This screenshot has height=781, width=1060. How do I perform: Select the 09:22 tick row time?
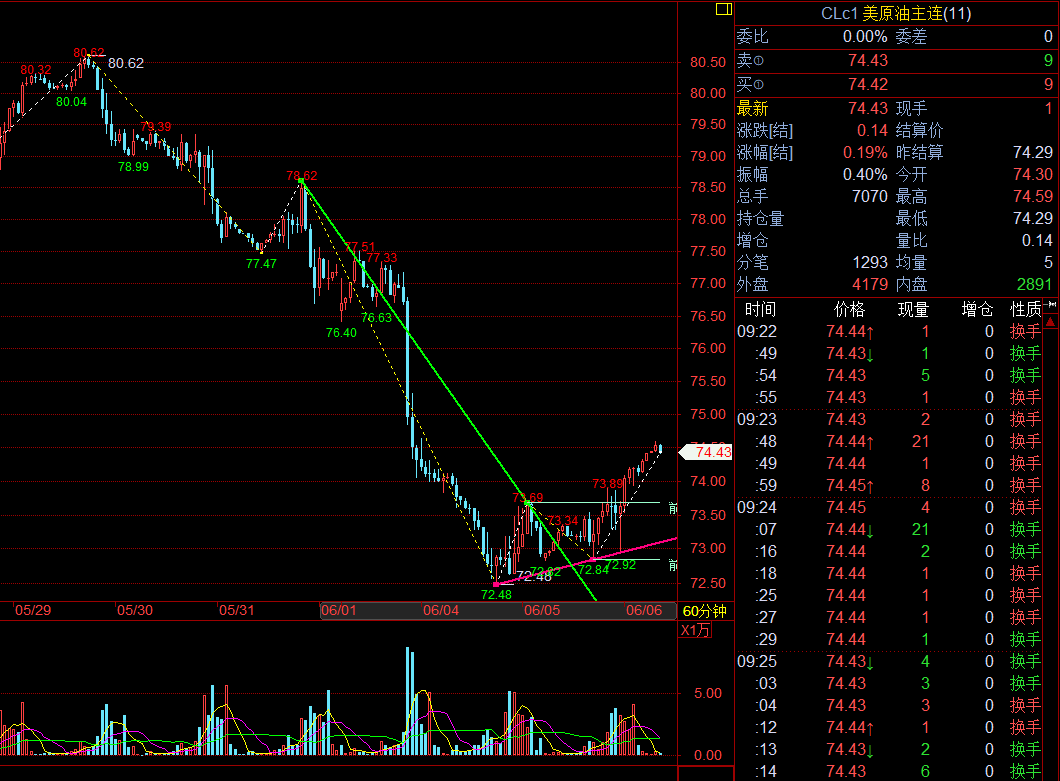757,331
